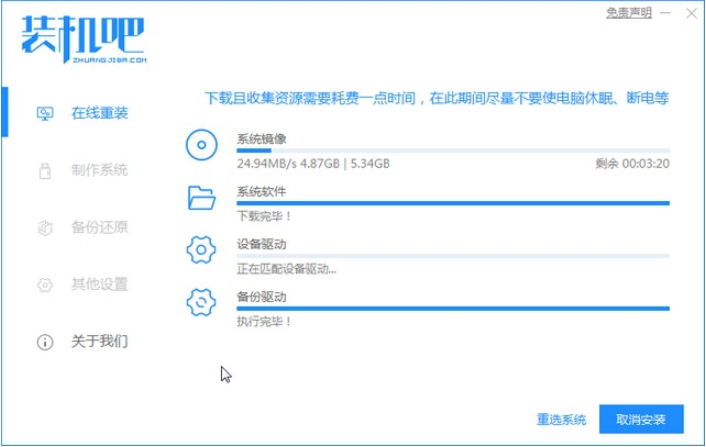Screen dimensions: 706x447
Task: Click the 系统软件 folder icon
Action: (202, 198)
